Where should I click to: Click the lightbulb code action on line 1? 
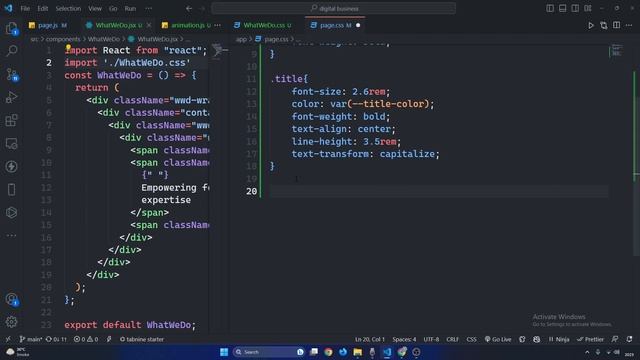68,48
